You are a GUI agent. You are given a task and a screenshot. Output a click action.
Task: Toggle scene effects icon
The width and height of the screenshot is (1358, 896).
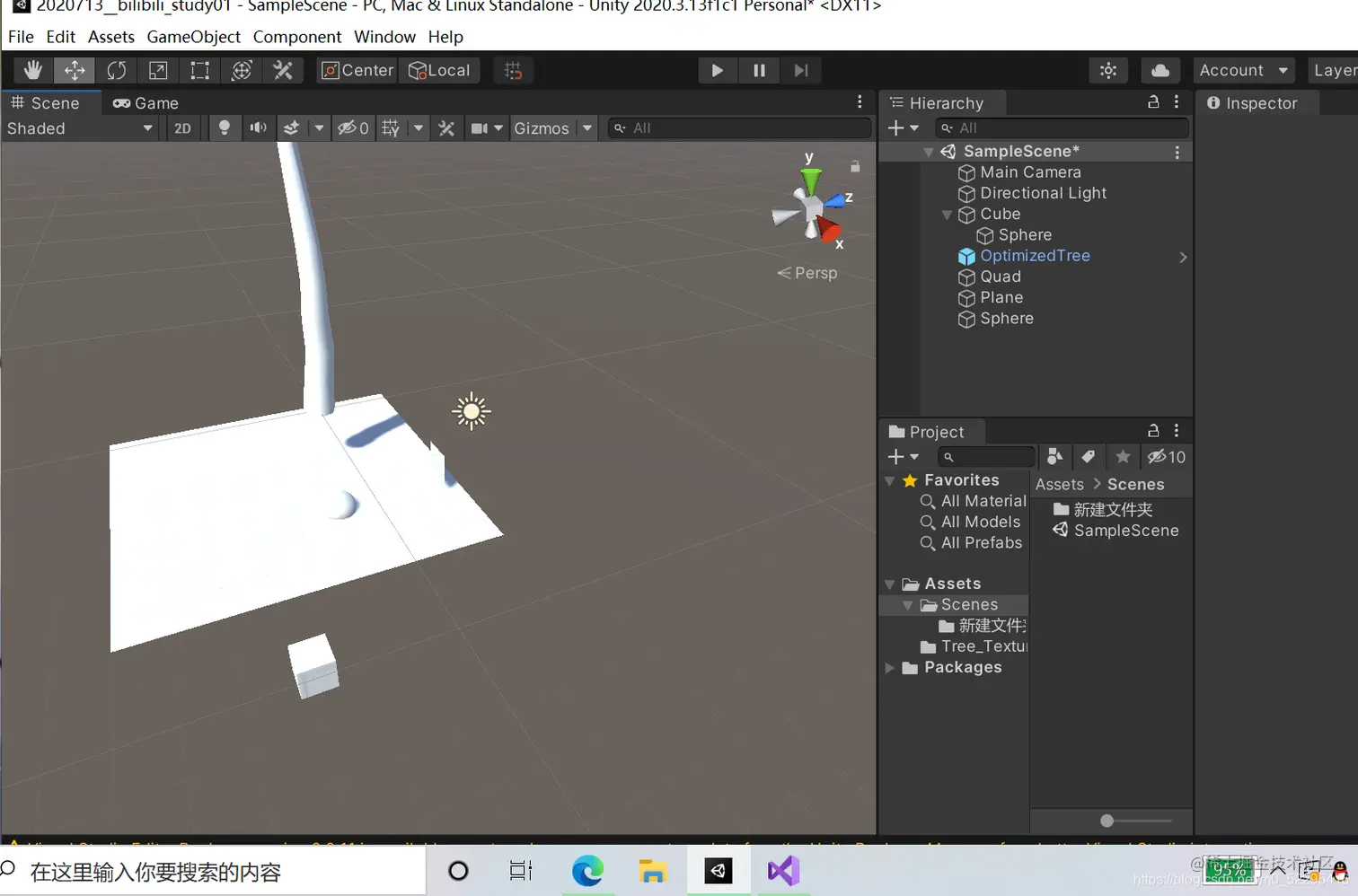[x=291, y=128]
